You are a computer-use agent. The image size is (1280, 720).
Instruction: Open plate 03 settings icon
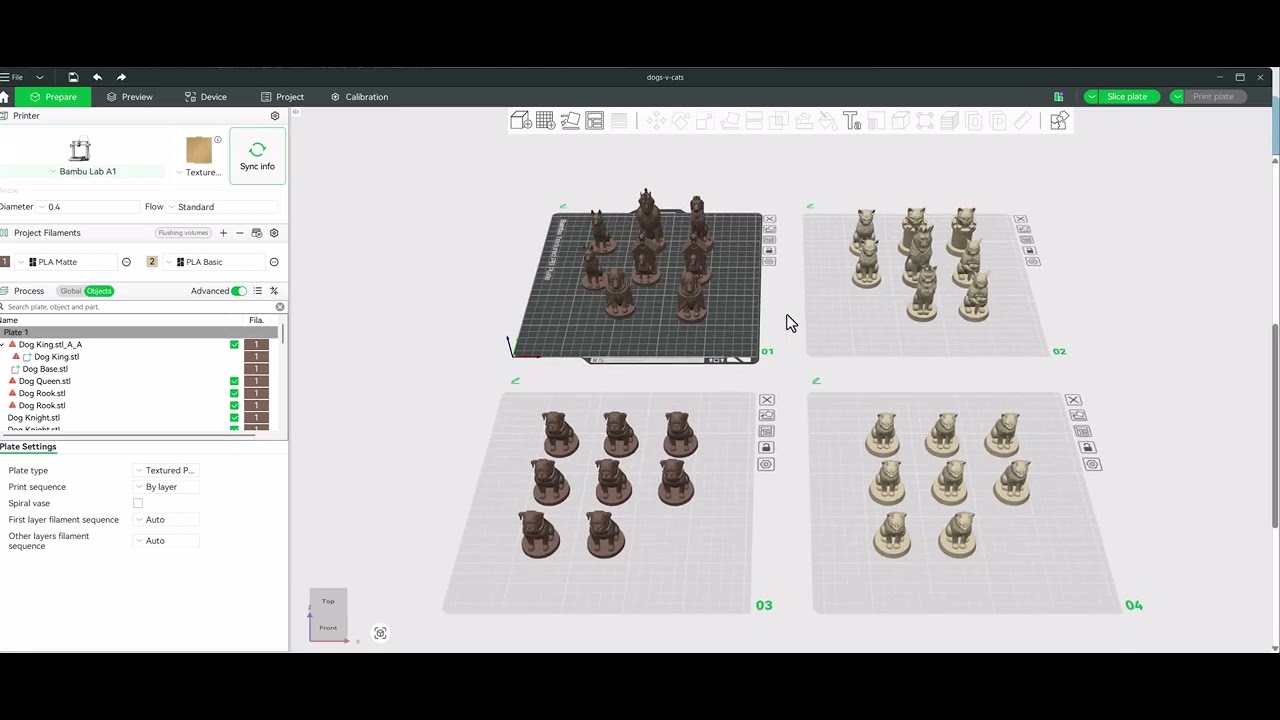point(766,464)
